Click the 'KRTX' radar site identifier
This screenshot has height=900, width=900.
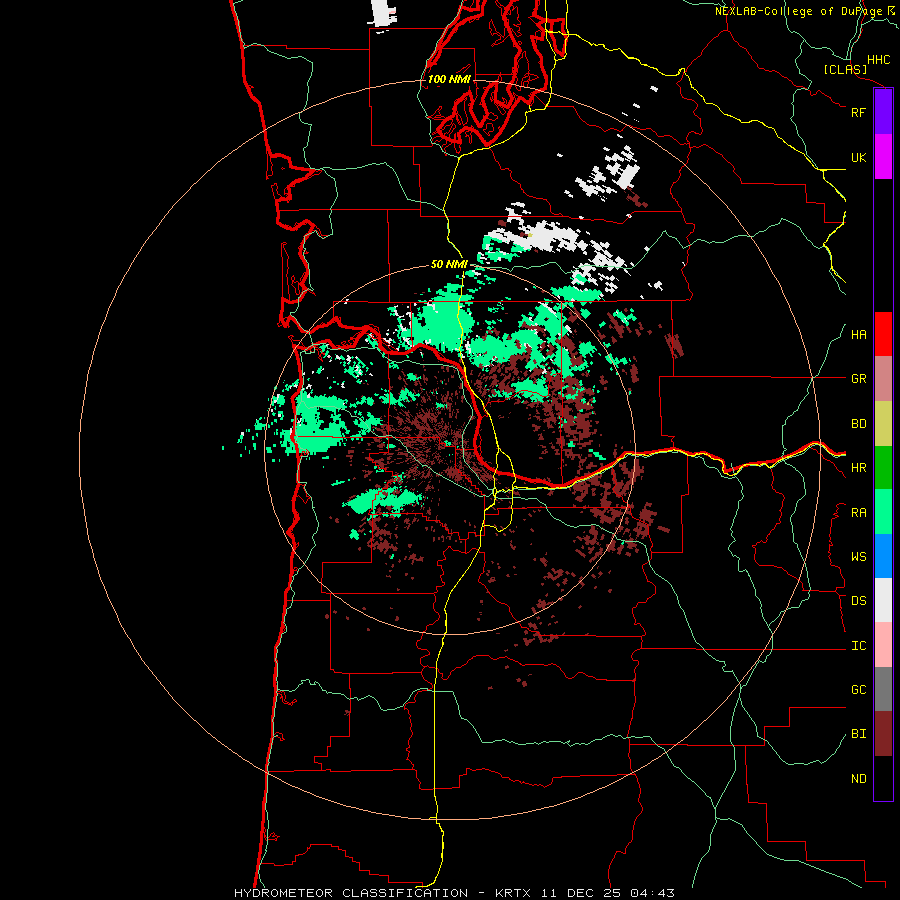click(513, 893)
